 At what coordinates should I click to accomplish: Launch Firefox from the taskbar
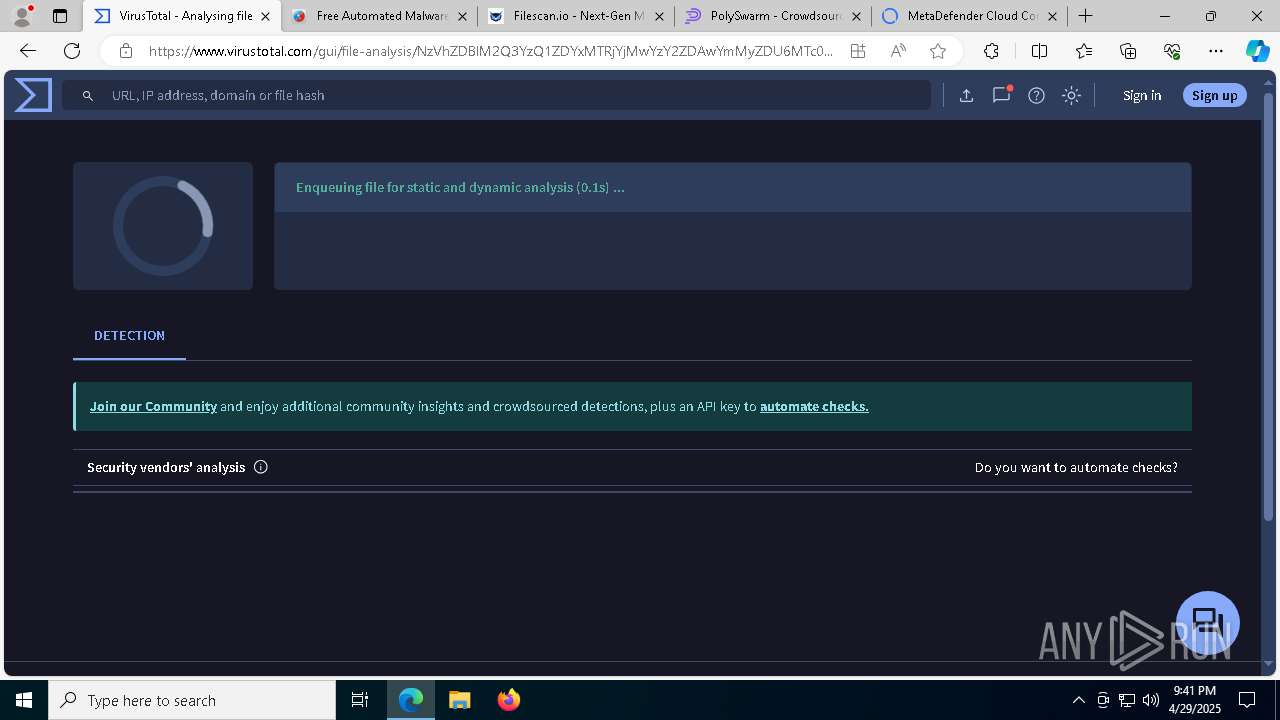point(508,700)
